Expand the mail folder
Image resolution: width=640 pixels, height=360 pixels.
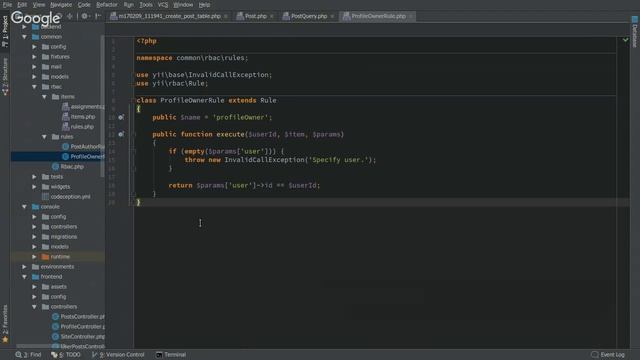click(34, 67)
